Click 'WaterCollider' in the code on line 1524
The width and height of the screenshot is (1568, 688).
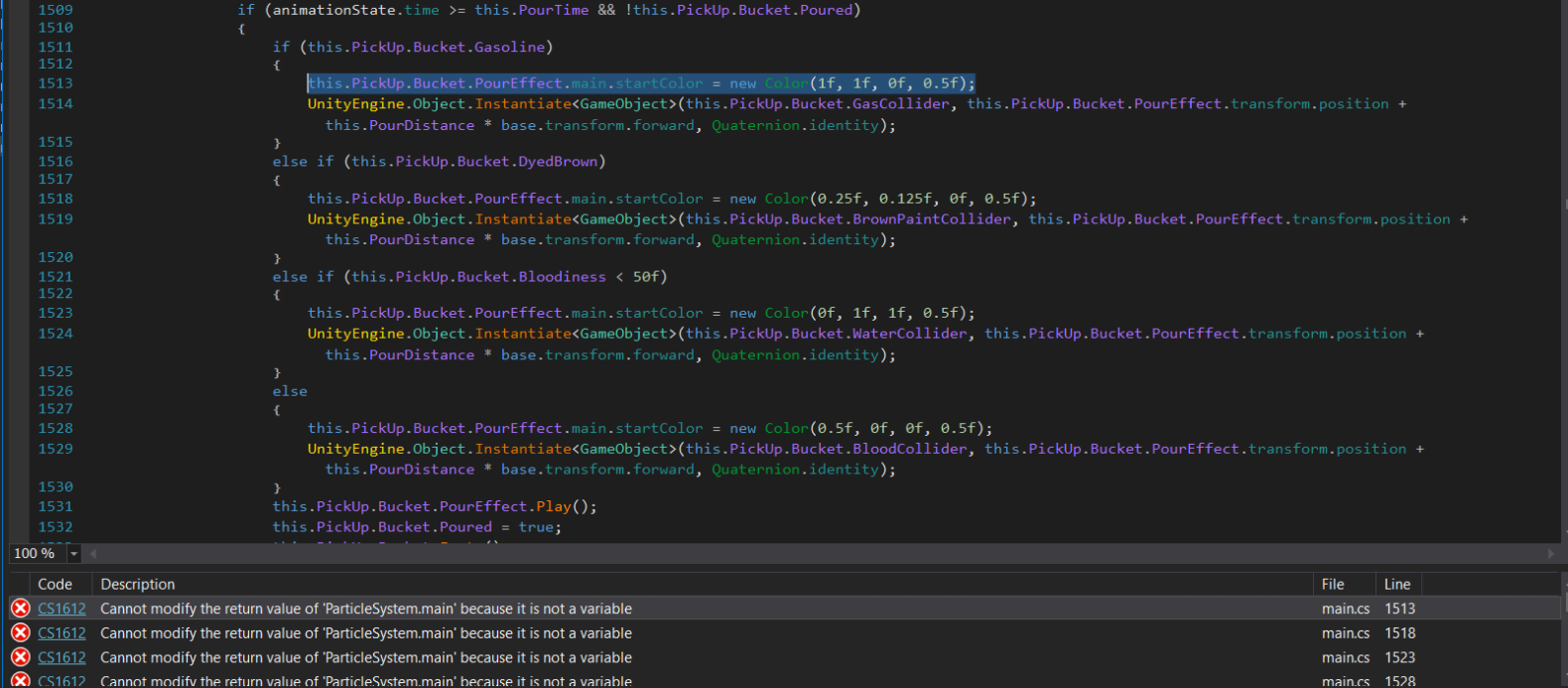click(909, 334)
